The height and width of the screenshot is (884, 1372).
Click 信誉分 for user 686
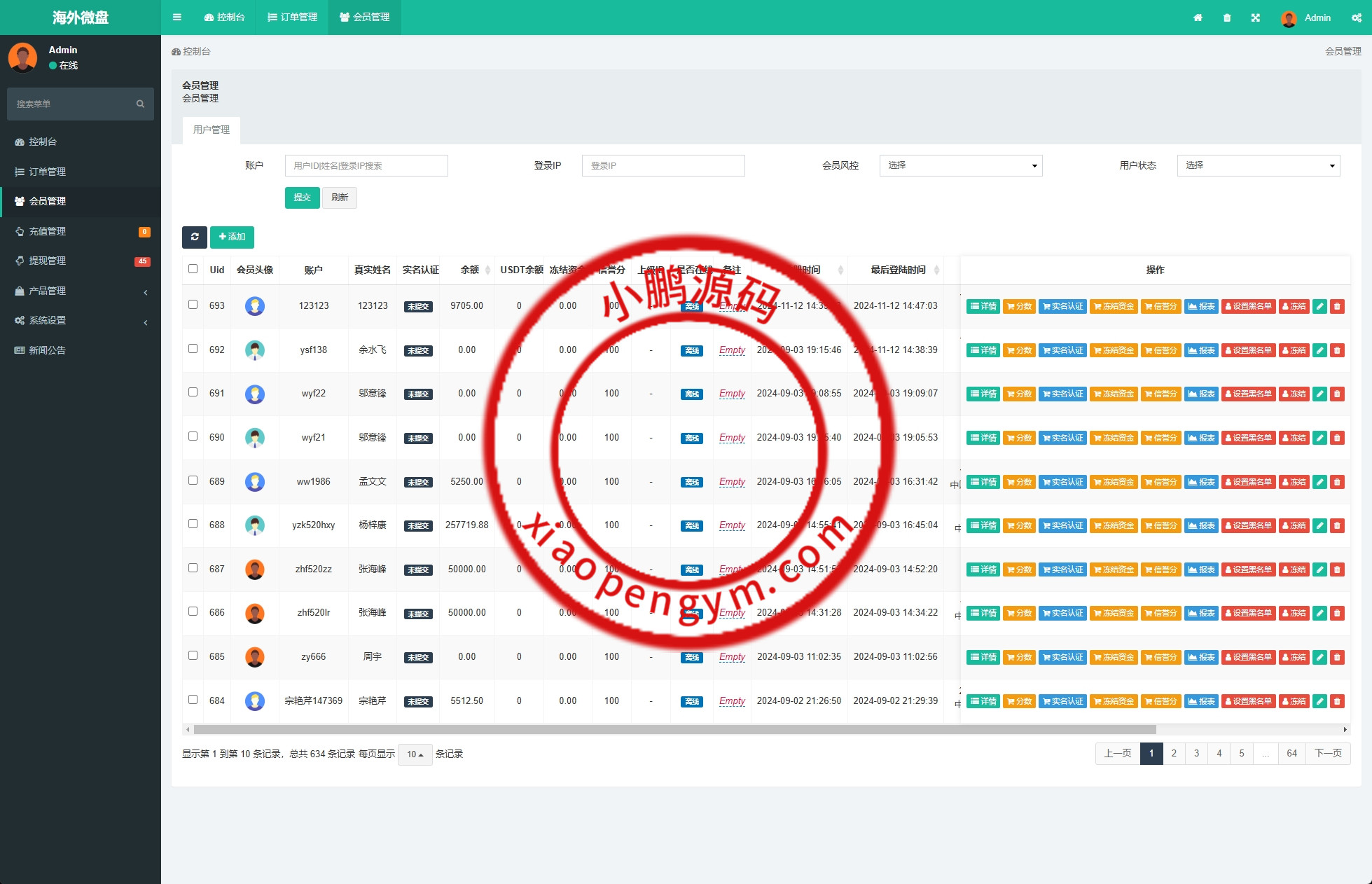click(x=1161, y=613)
